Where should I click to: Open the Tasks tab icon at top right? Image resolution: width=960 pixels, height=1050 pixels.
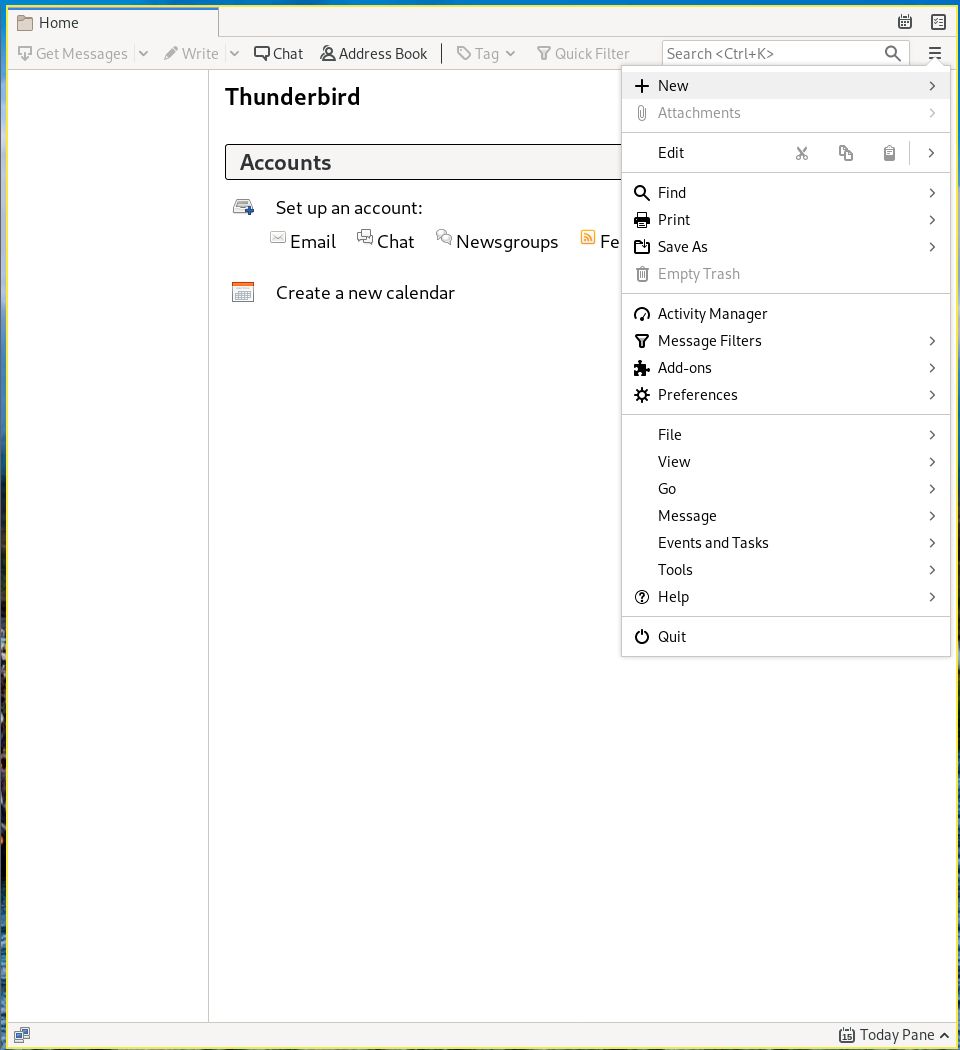(x=938, y=22)
